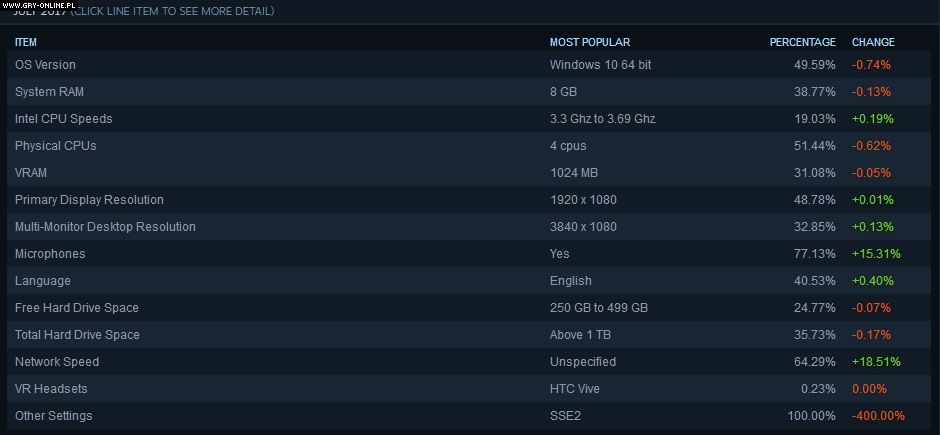Image resolution: width=940 pixels, height=435 pixels.
Task: Expand the OS Version line item
Action: pos(46,65)
